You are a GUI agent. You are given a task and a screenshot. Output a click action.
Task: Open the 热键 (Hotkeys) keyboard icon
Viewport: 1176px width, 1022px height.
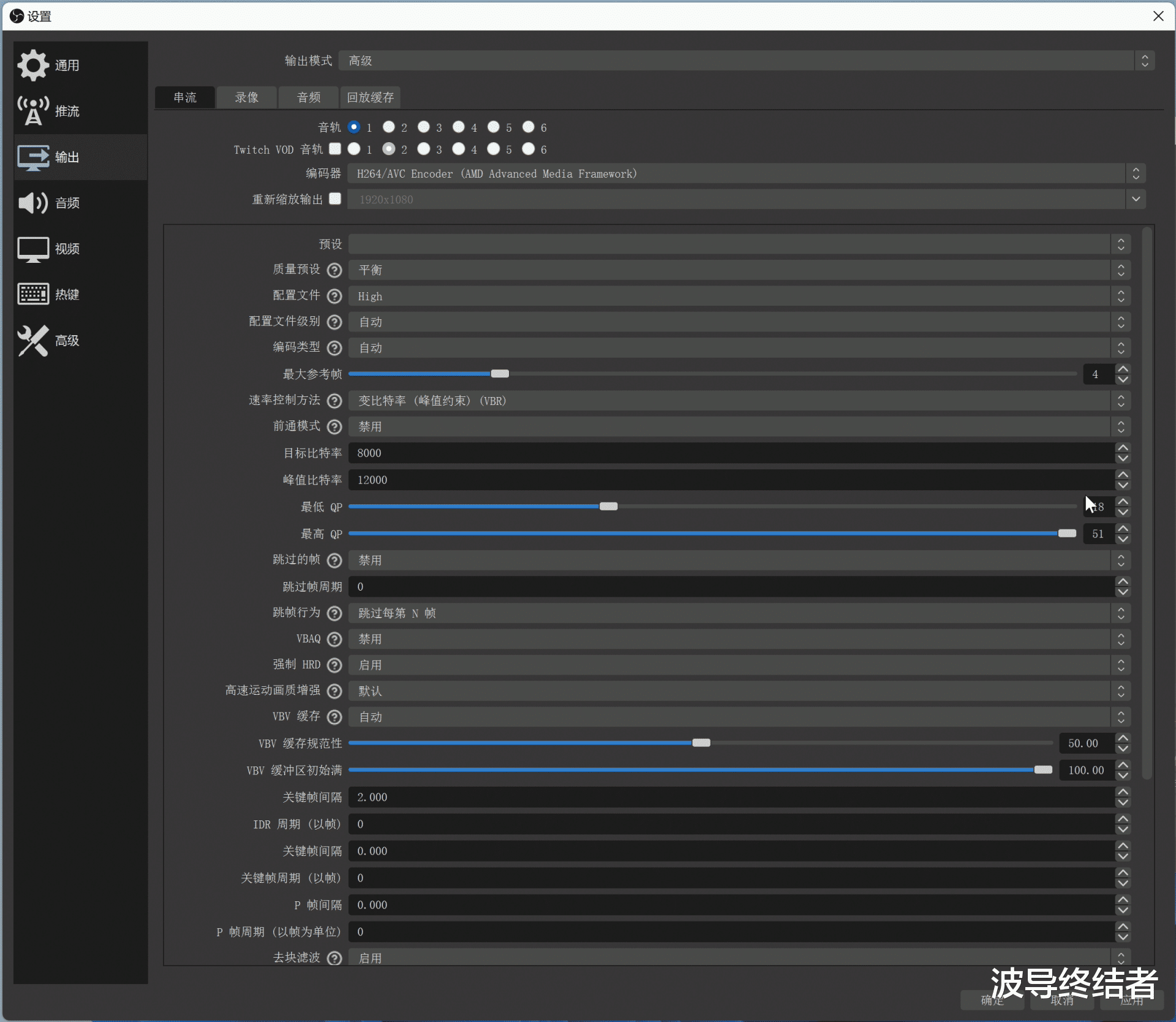coord(33,294)
